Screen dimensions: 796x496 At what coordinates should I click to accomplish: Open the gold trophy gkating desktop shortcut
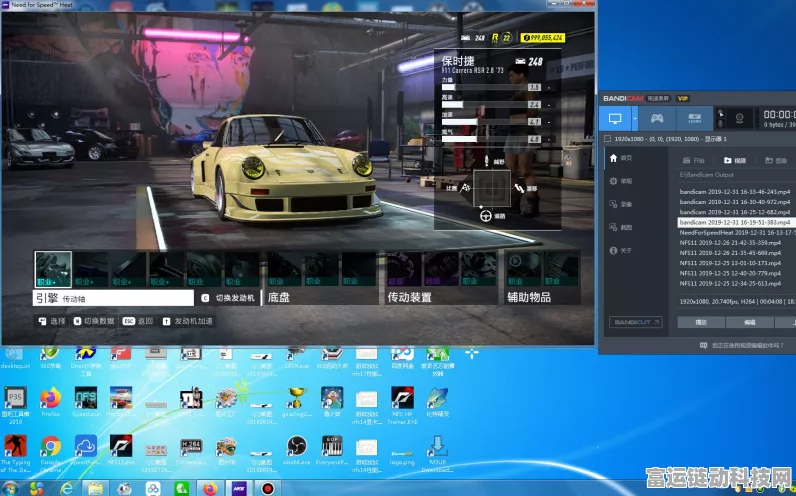[x=296, y=402]
